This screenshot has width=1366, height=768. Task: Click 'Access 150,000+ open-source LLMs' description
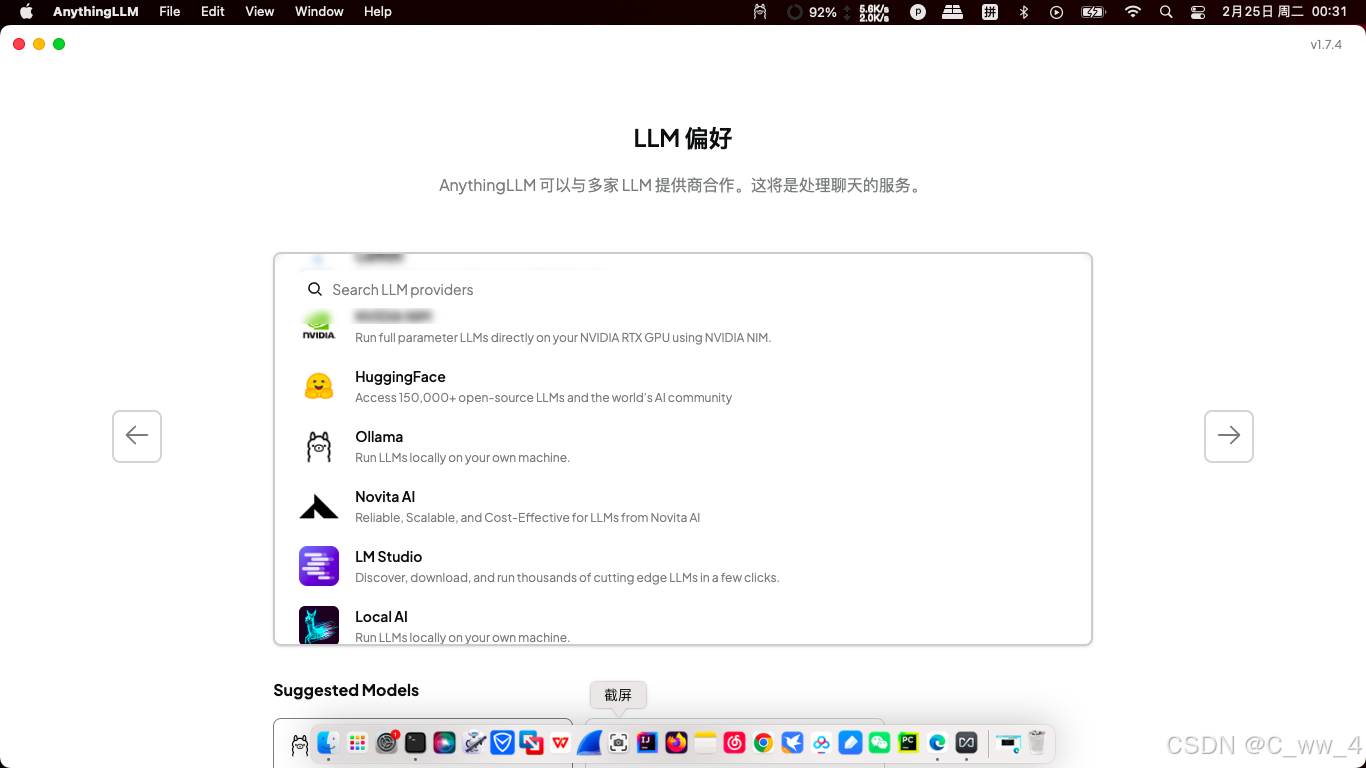coord(544,398)
